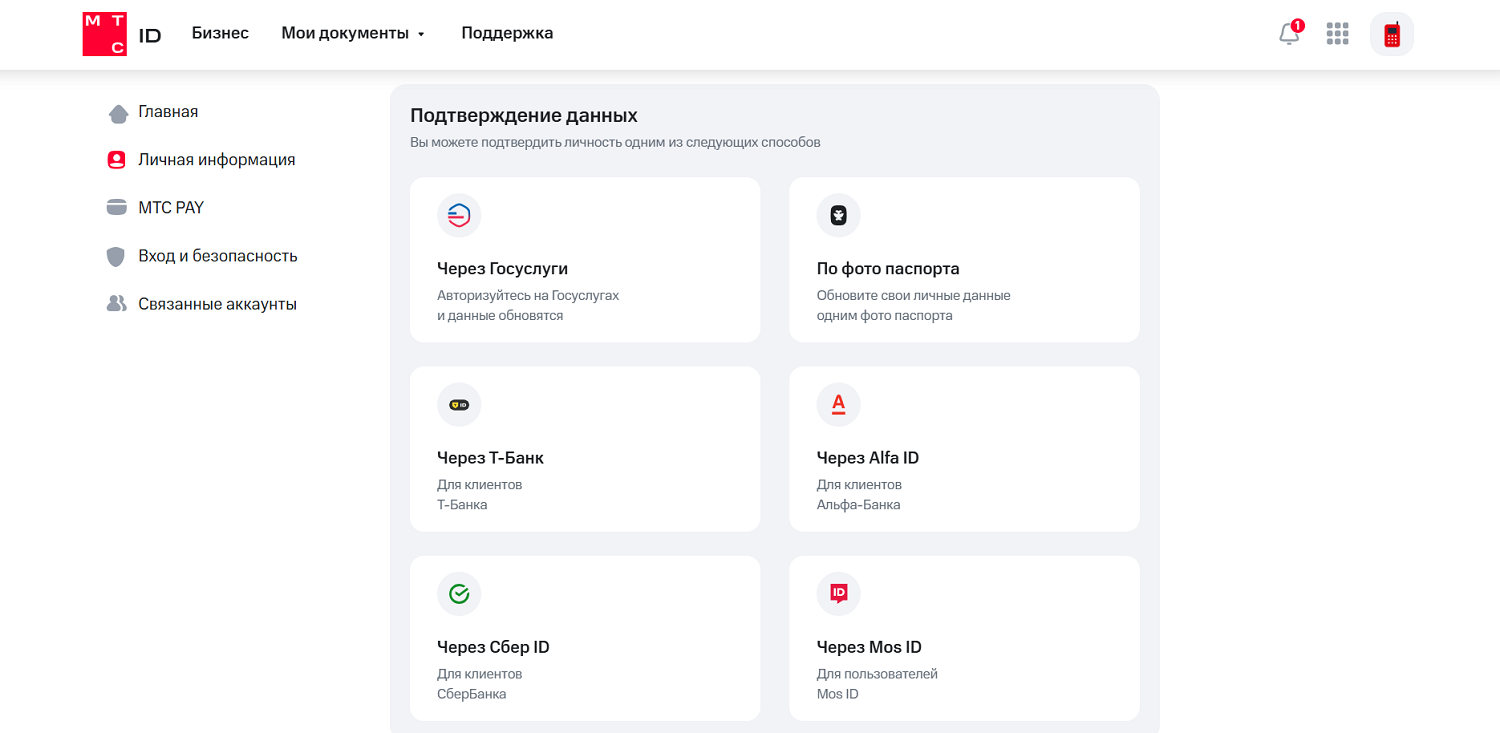Viewport: 1500px width, 733px height.
Task: Click the MTS red logo
Action: coord(105,34)
